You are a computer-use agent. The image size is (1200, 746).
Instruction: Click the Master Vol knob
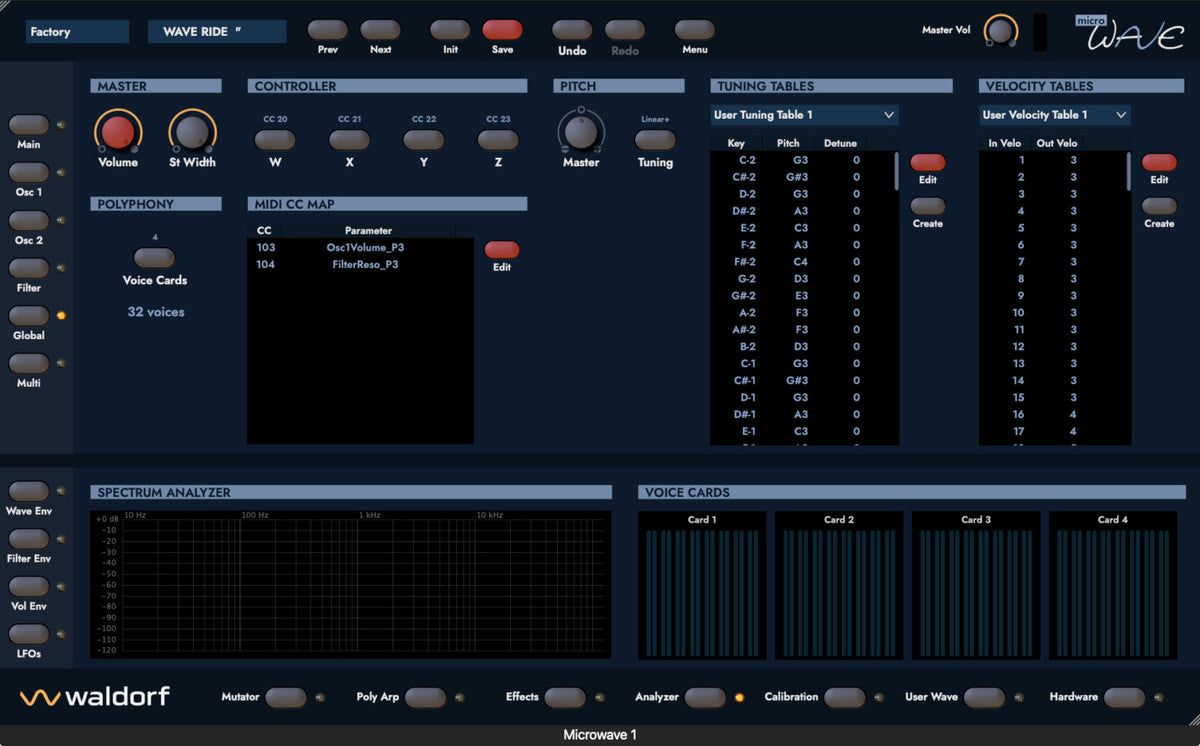click(1000, 30)
